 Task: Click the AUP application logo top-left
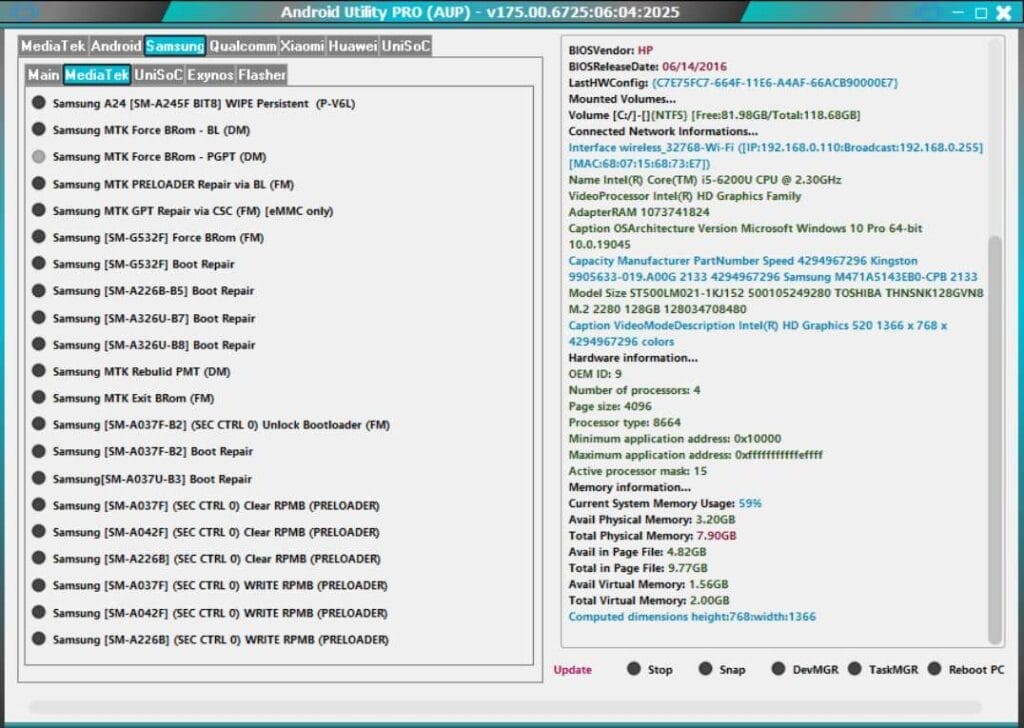[x=25, y=12]
